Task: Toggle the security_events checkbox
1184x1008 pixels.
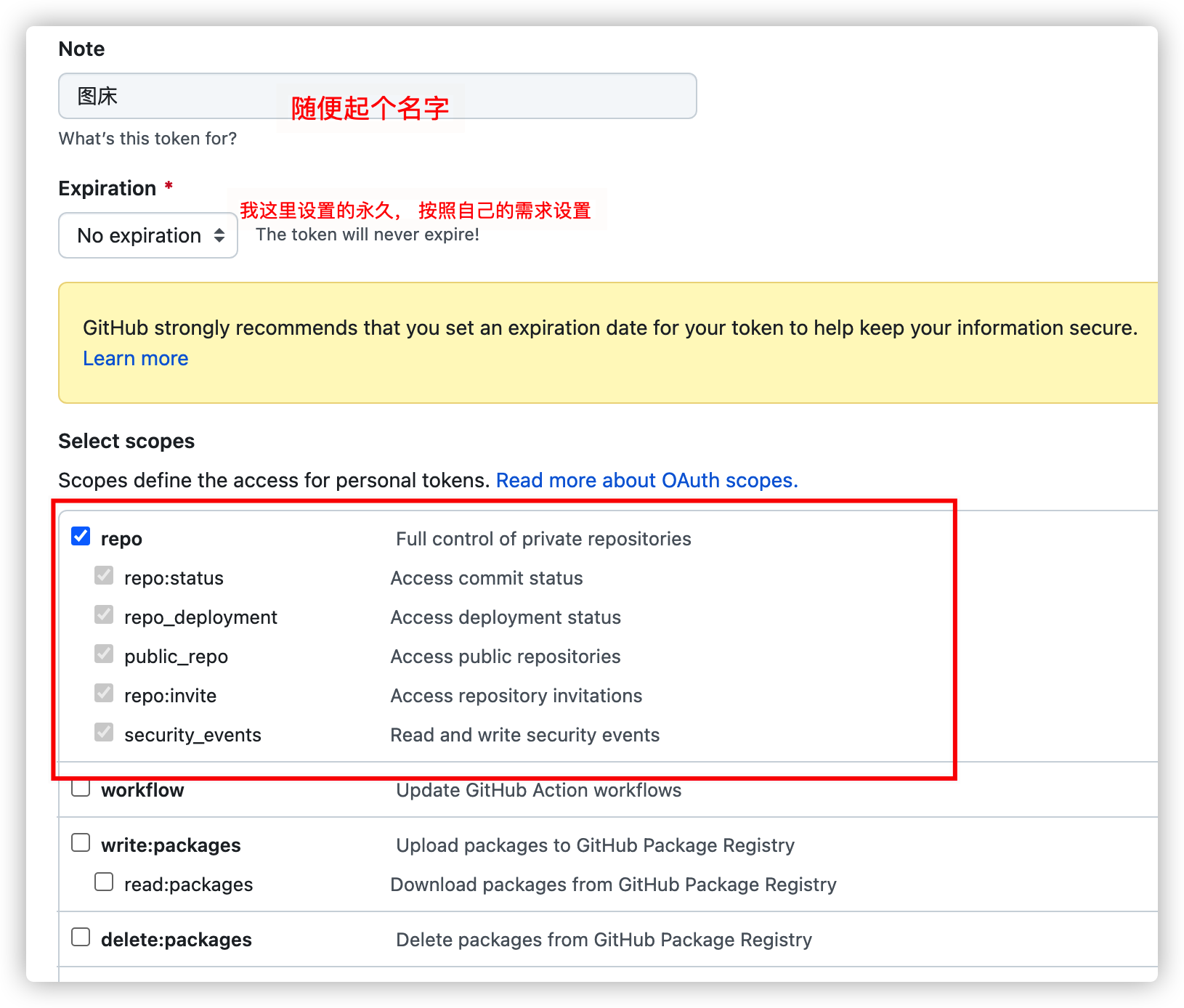Action: pos(104,733)
